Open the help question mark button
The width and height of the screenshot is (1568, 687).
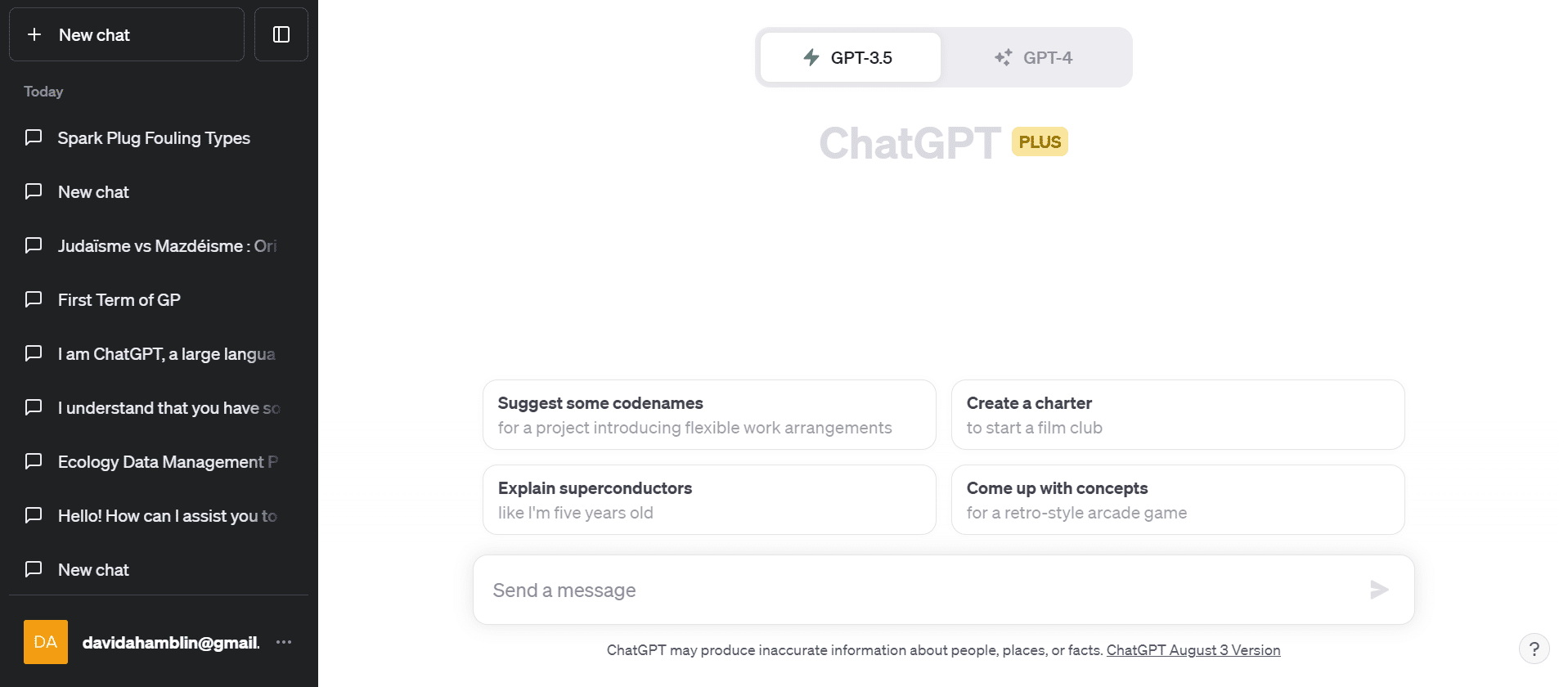(x=1534, y=649)
